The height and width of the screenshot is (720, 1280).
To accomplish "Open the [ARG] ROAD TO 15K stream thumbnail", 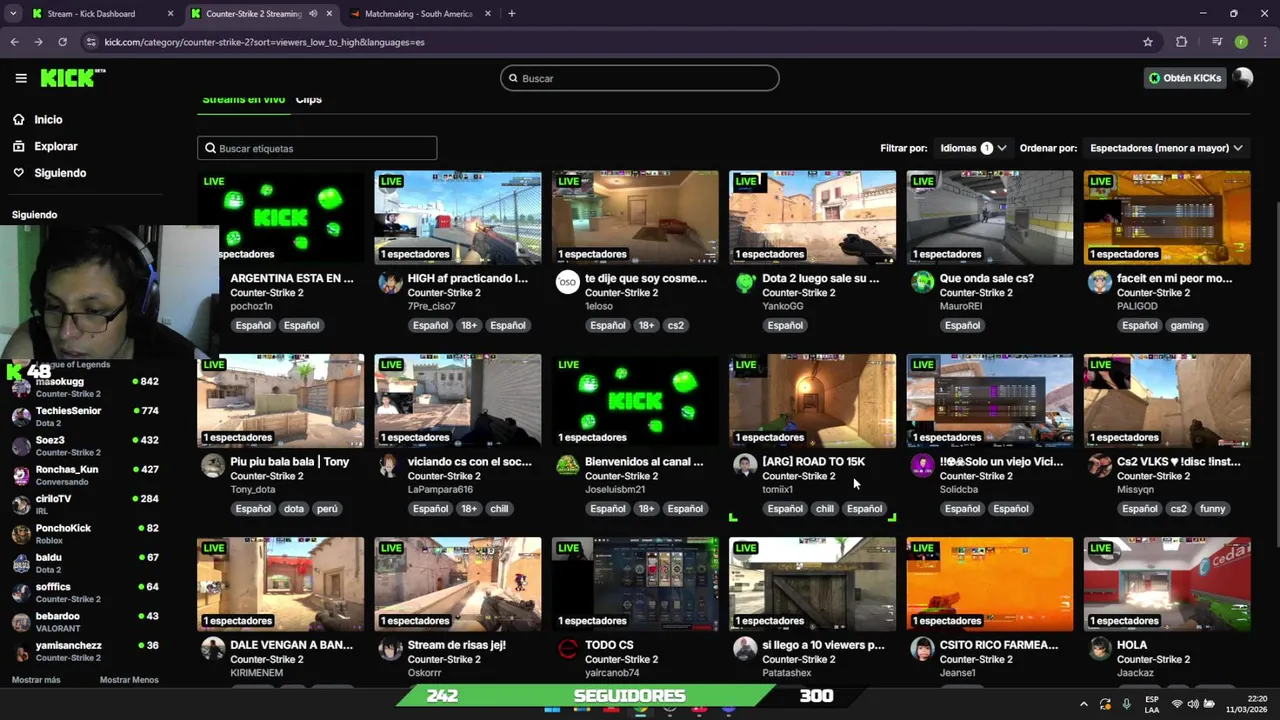I will pos(813,400).
